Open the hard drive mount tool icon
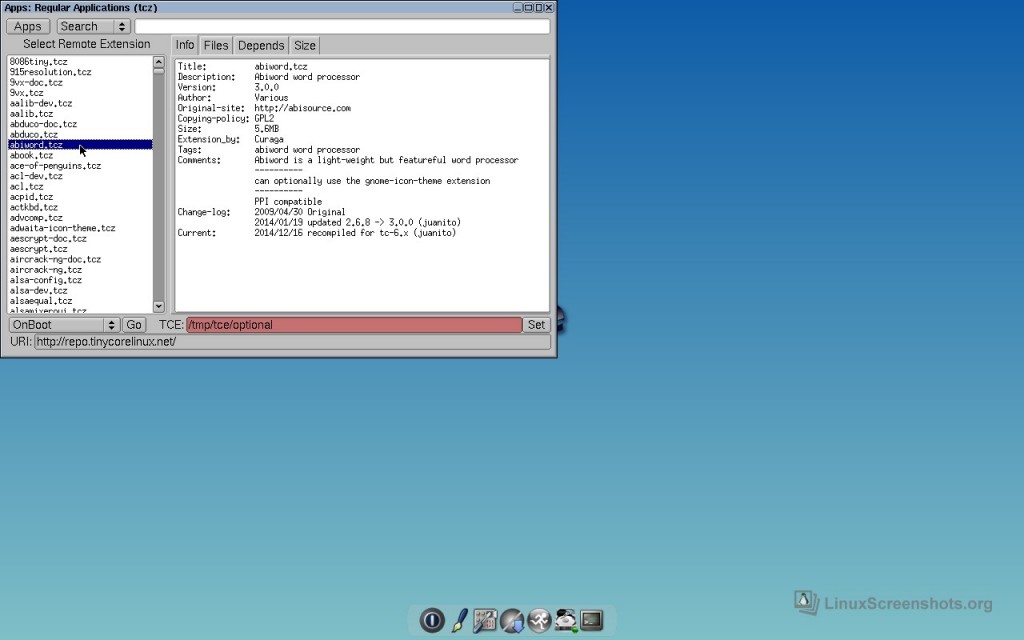Image resolution: width=1024 pixels, height=640 pixels. (x=565, y=620)
